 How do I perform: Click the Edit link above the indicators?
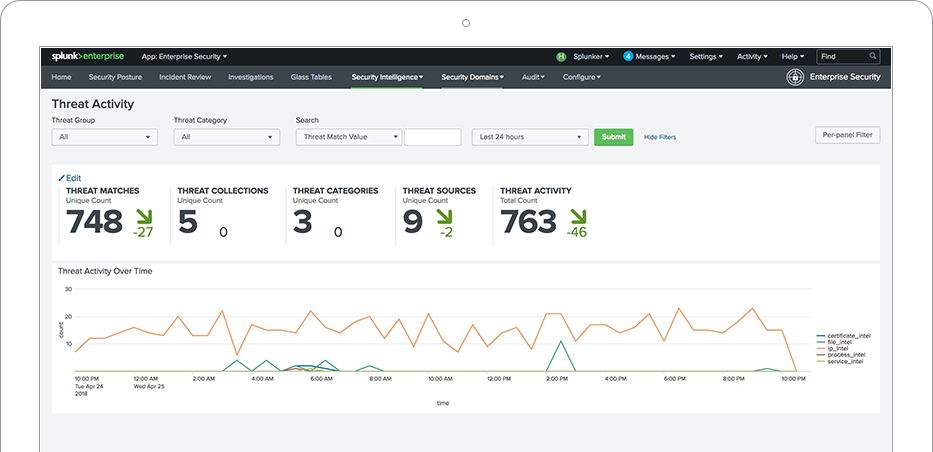click(x=74, y=178)
